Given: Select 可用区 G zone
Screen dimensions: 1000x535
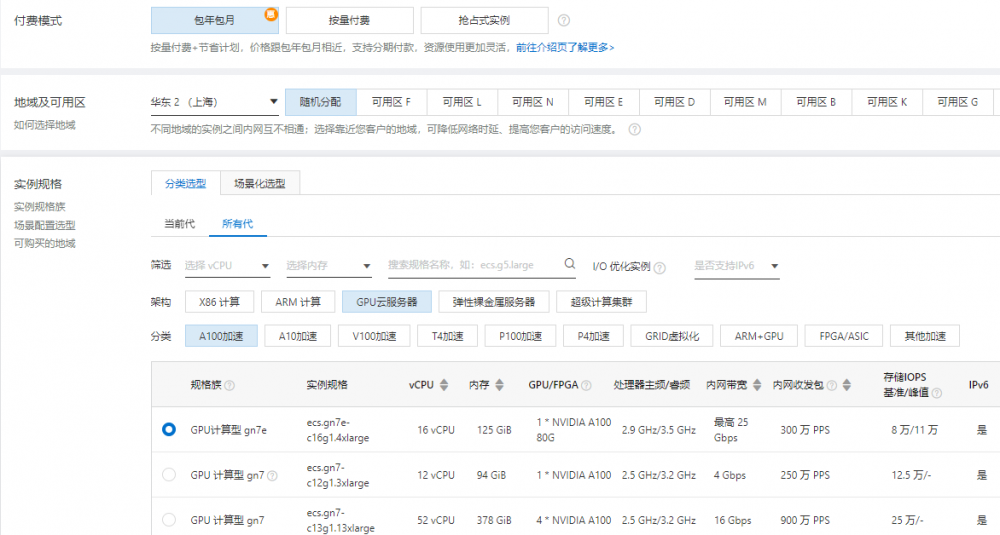Looking at the screenshot, I should 957,102.
